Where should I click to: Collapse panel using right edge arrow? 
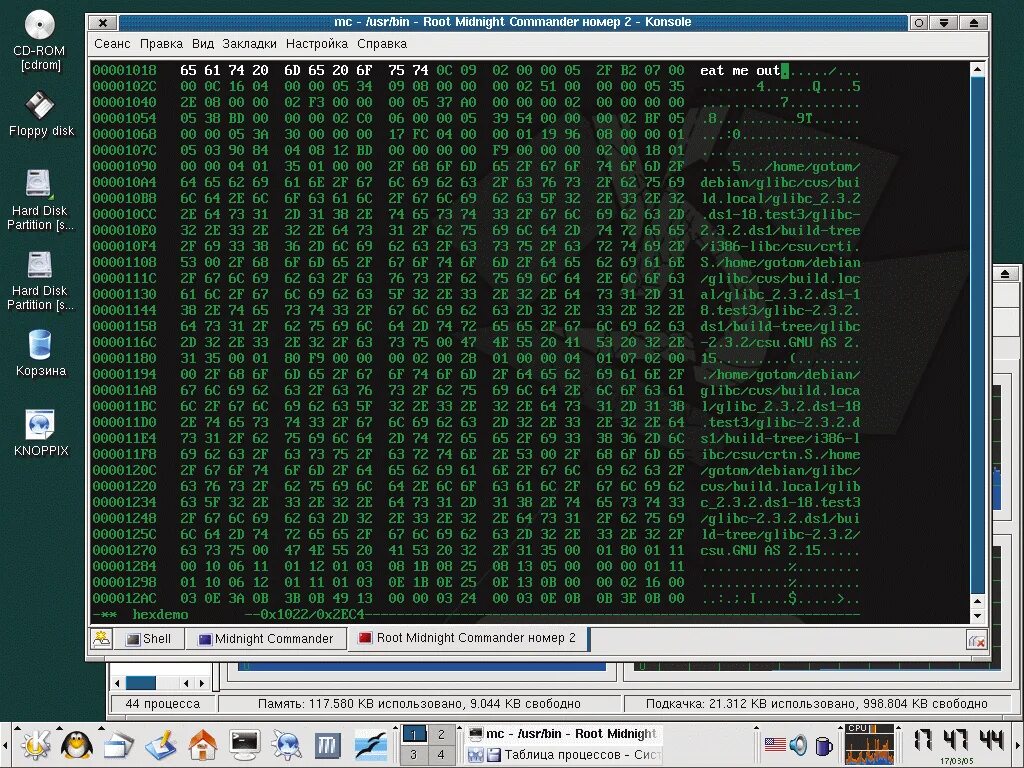coord(1019,745)
